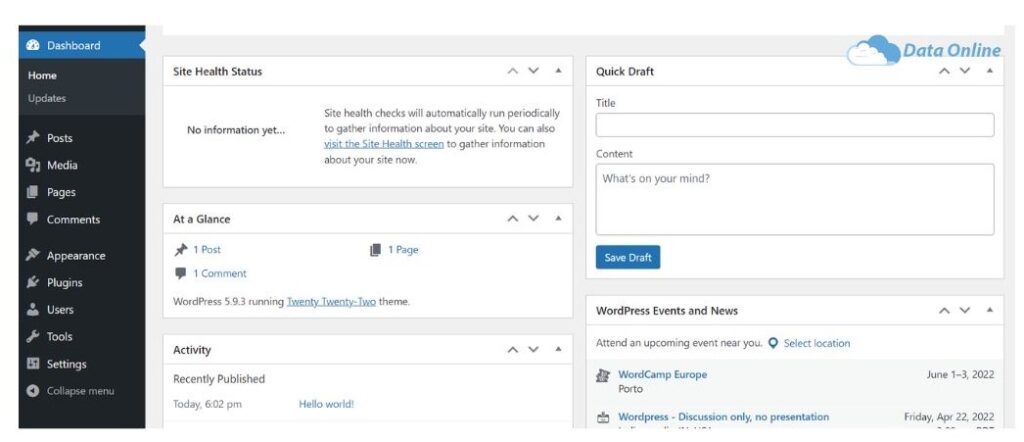Viewport: 1024px width, 442px height.
Task: Click the Posts pushpin icon in sidebar
Action: 33,138
